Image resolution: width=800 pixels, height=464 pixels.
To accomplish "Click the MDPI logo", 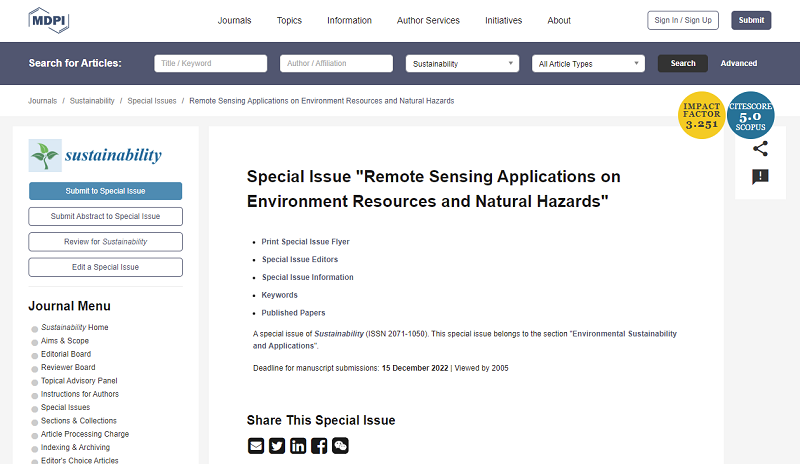I will click(49, 20).
